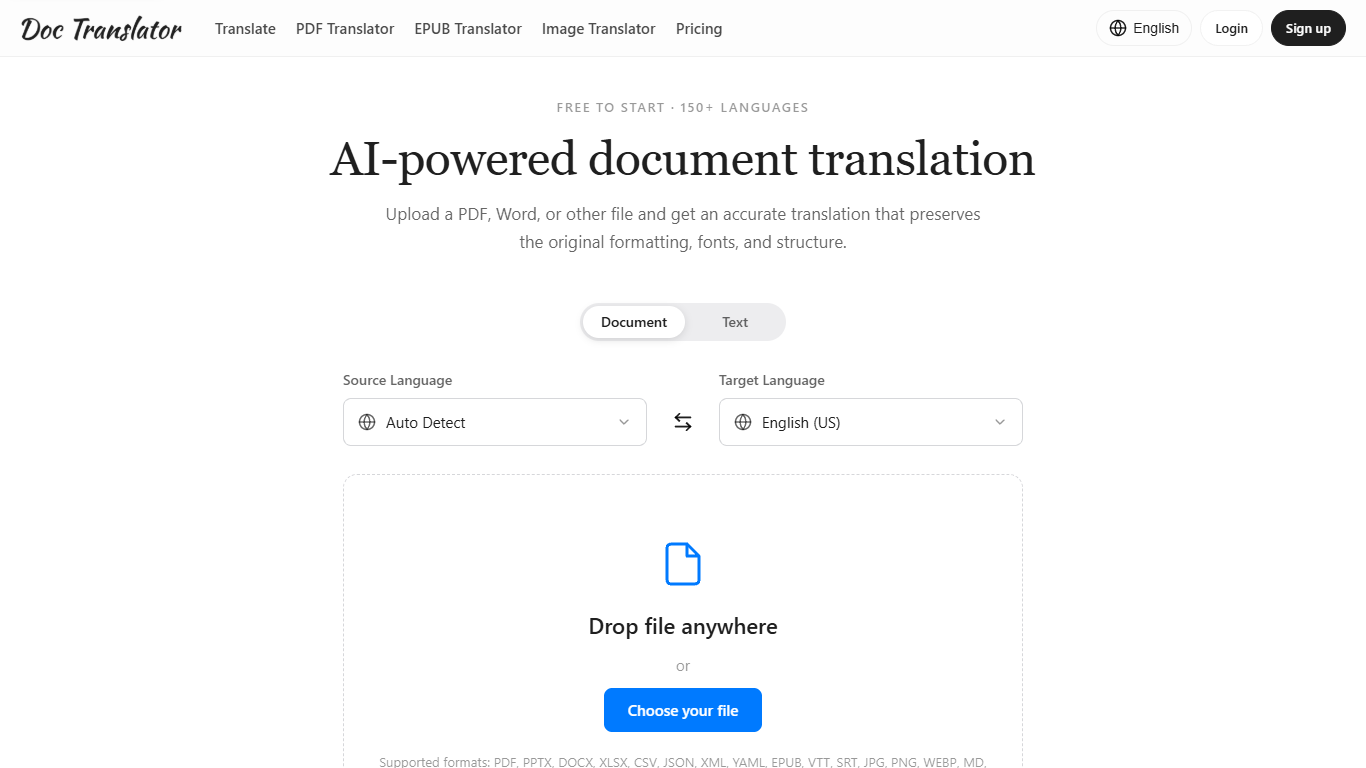
Task: Expand Source Language chevron arrow
Action: pos(624,422)
